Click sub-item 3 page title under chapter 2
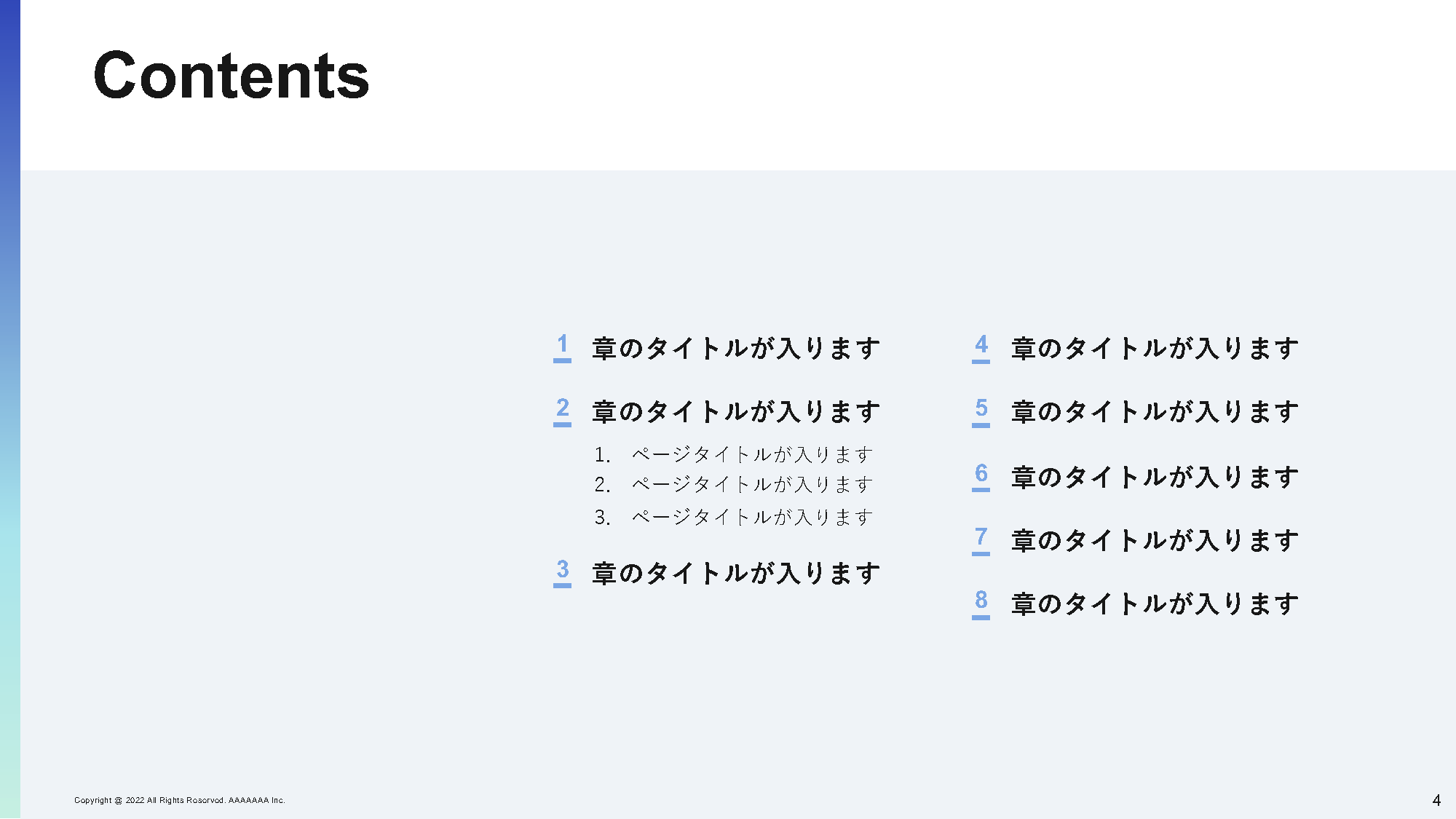Screen dimensions: 1456x819 click(x=751, y=518)
